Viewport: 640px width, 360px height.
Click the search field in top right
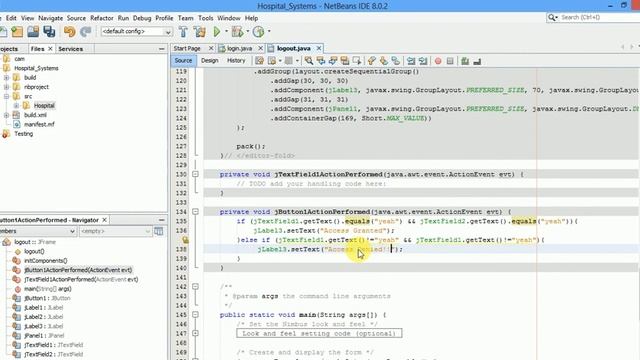pos(599,17)
